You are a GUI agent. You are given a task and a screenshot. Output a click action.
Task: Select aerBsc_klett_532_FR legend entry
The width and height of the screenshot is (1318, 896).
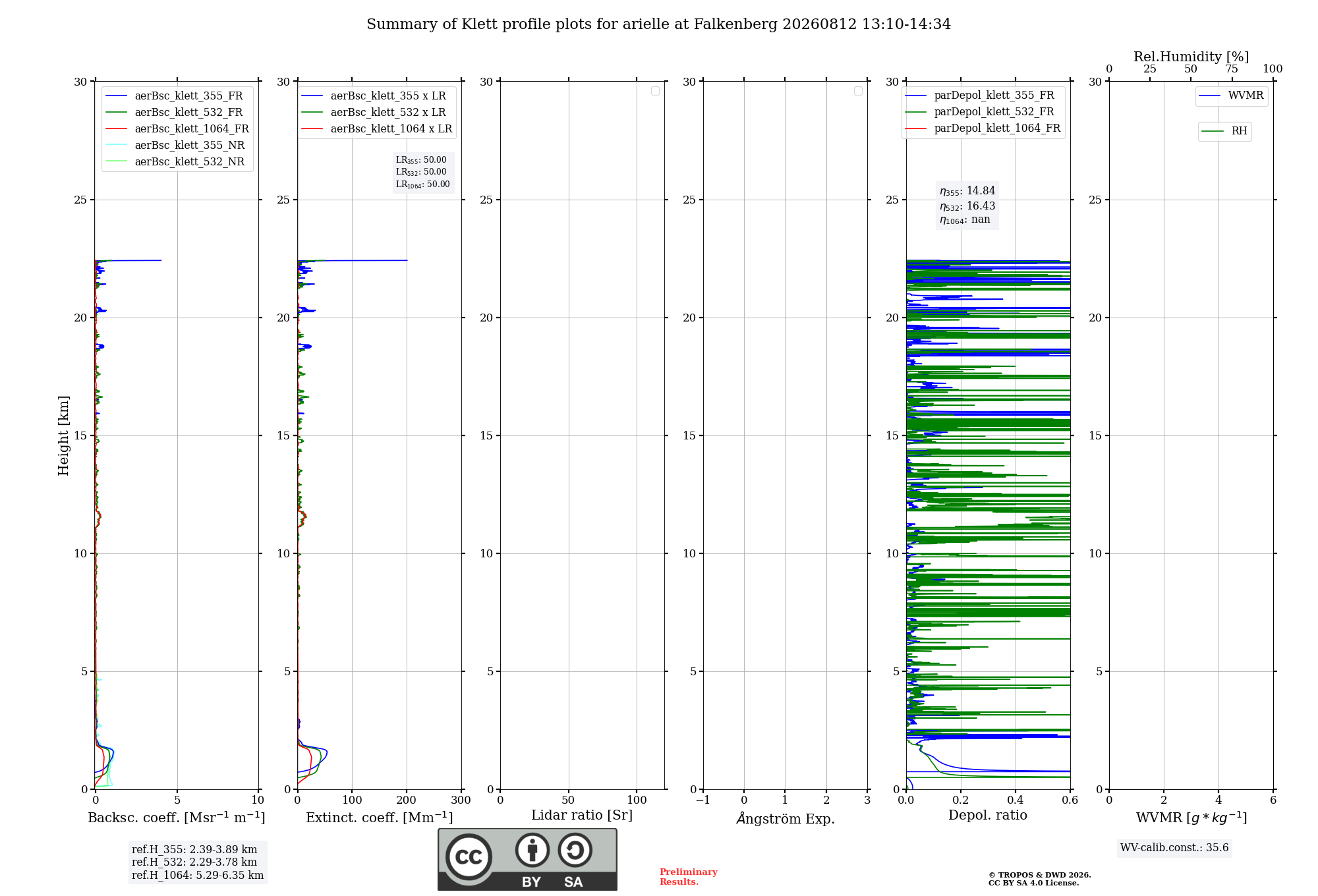(x=174, y=113)
